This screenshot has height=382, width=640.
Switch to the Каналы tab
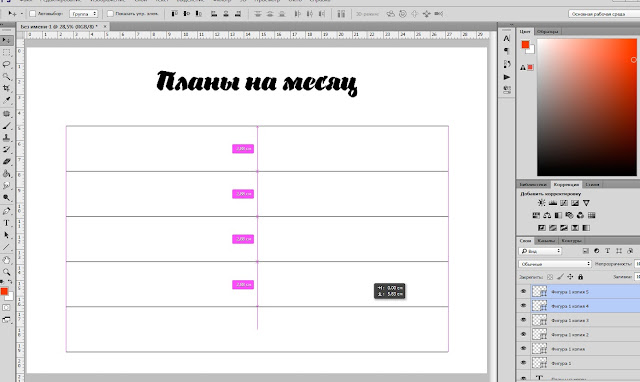(x=546, y=241)
